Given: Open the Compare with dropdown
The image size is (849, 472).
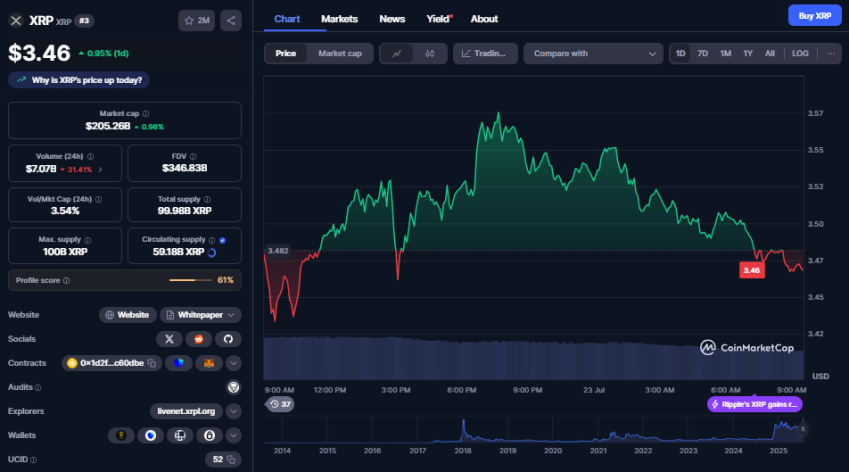Looking at the screenshot, I should tap(594, 53).
